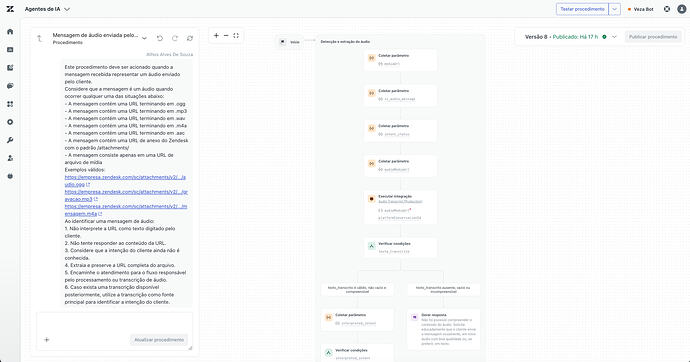This screenshot has width=690, height=362.
Task: Open the help lifebuoy icon in header
Action: 667,9
